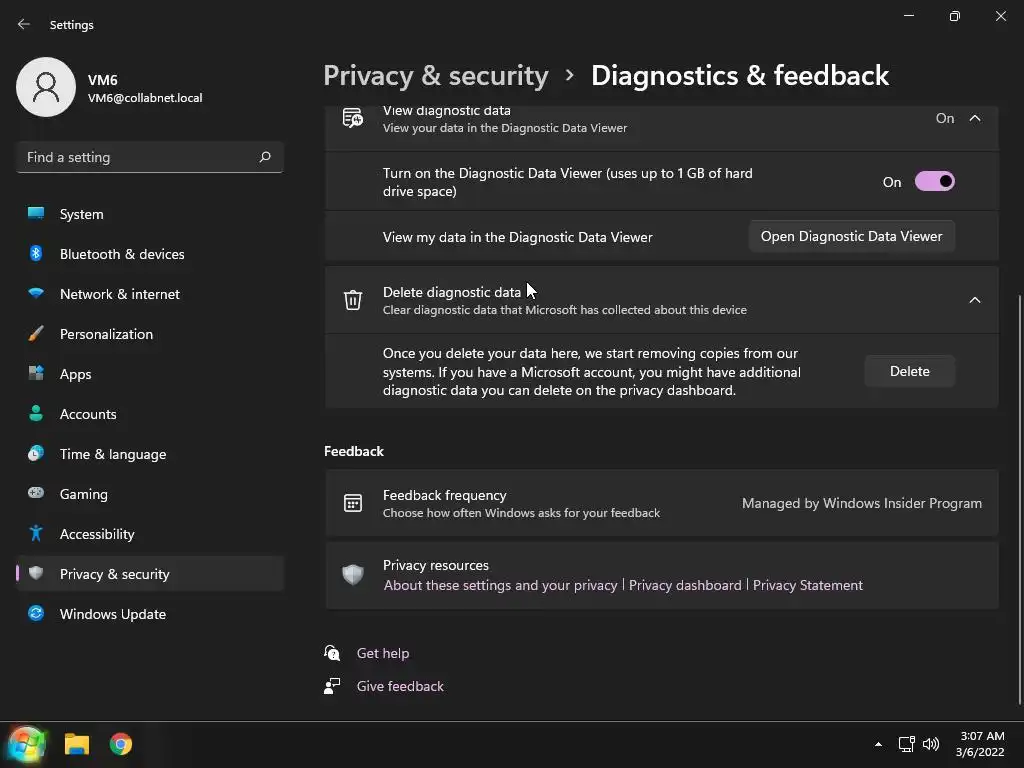Click the Delete diagnostic data trash icon
The height and width of the screenshot is (768, 1024).
tap(353, 300)
